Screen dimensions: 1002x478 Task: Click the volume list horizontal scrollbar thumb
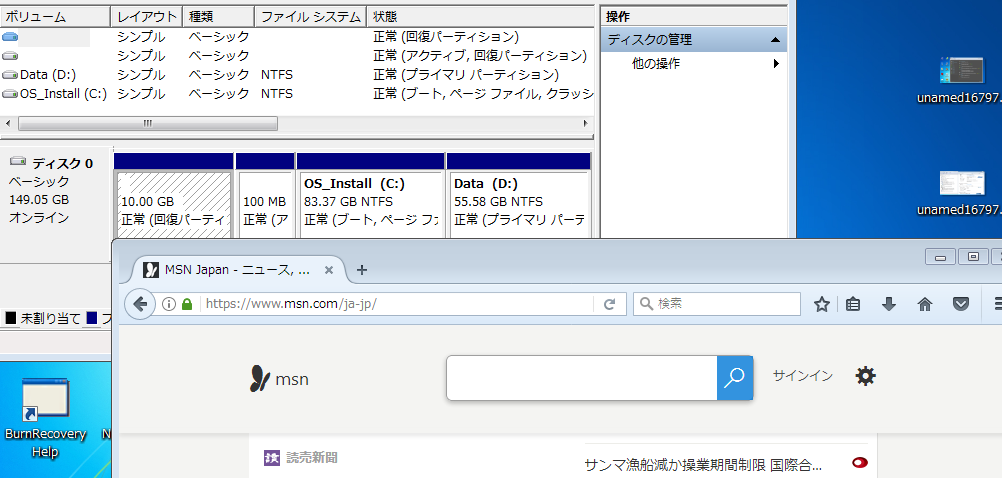[x=148, y=123]
